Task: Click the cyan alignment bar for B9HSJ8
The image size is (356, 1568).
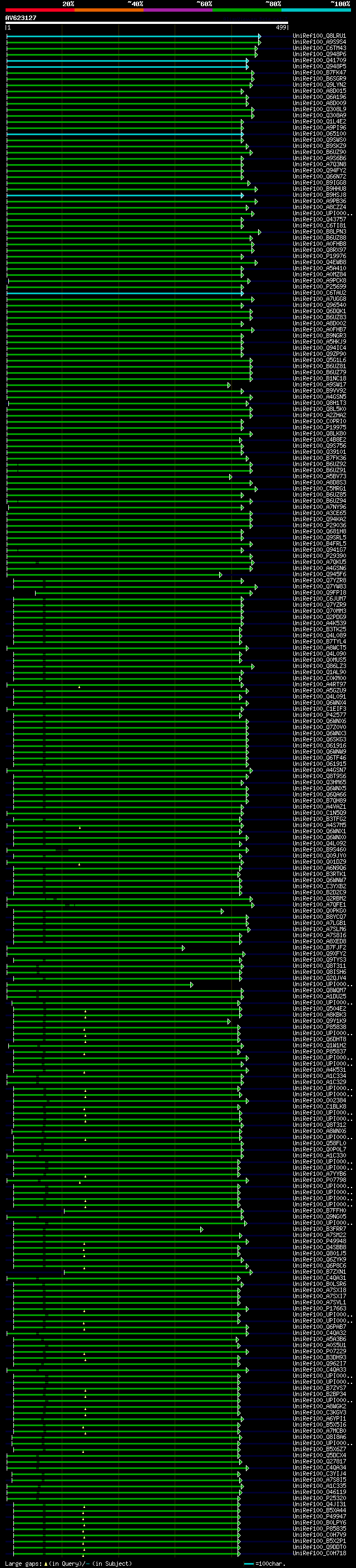Action: coord(125,195)
